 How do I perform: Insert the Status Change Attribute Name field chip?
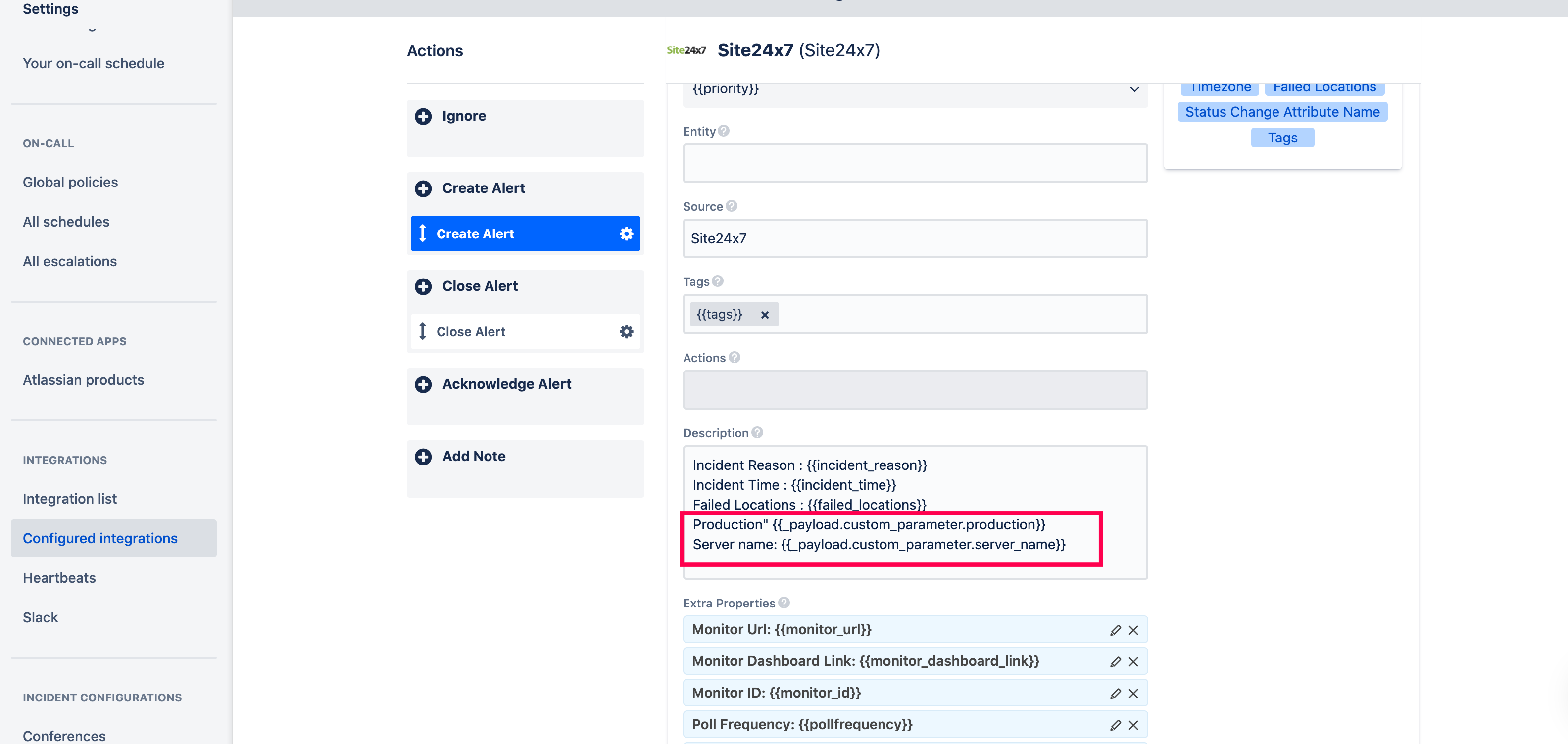pyautogui.click(x=1282, y=112)
